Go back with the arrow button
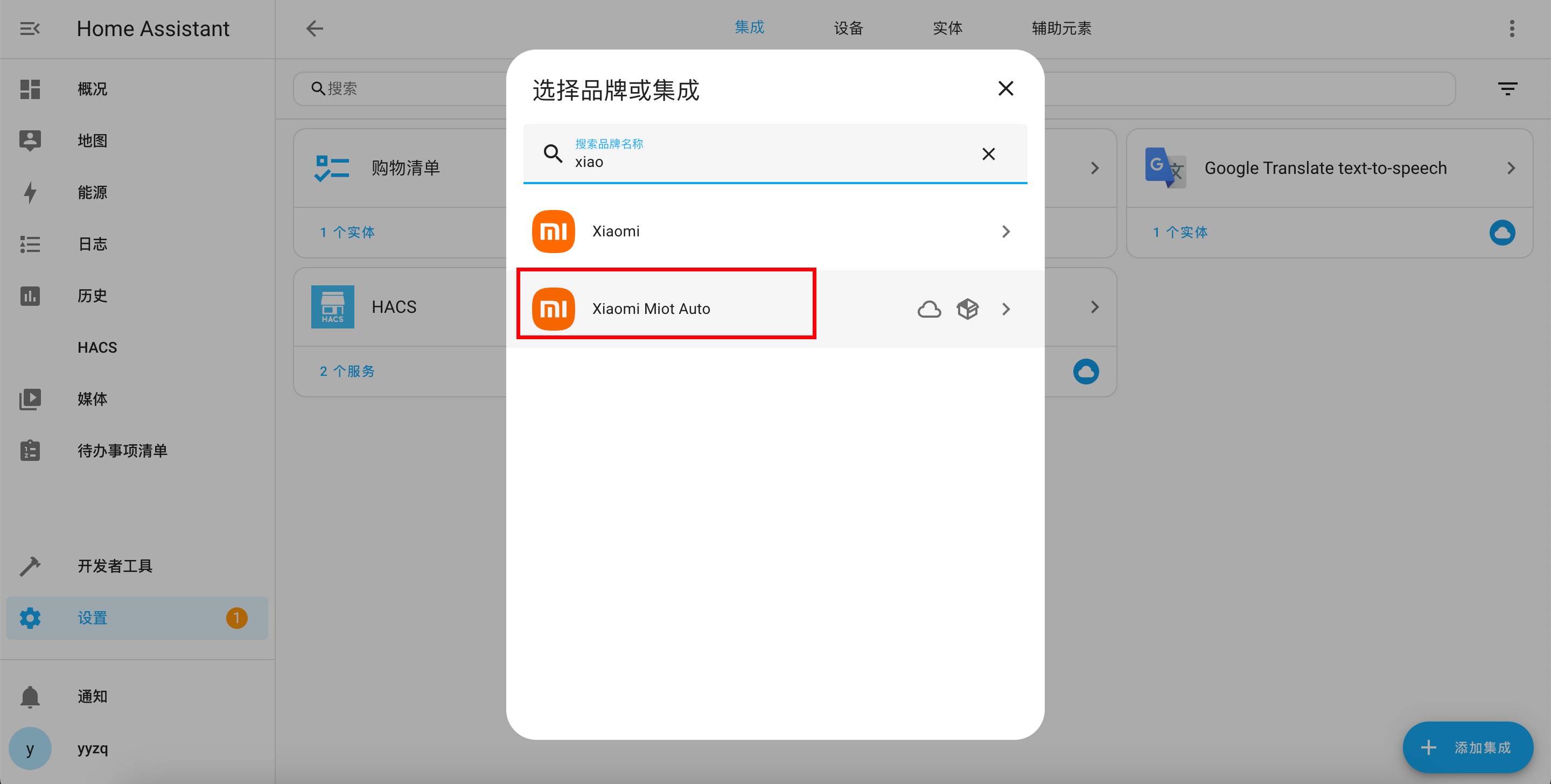 pos(315,29)
